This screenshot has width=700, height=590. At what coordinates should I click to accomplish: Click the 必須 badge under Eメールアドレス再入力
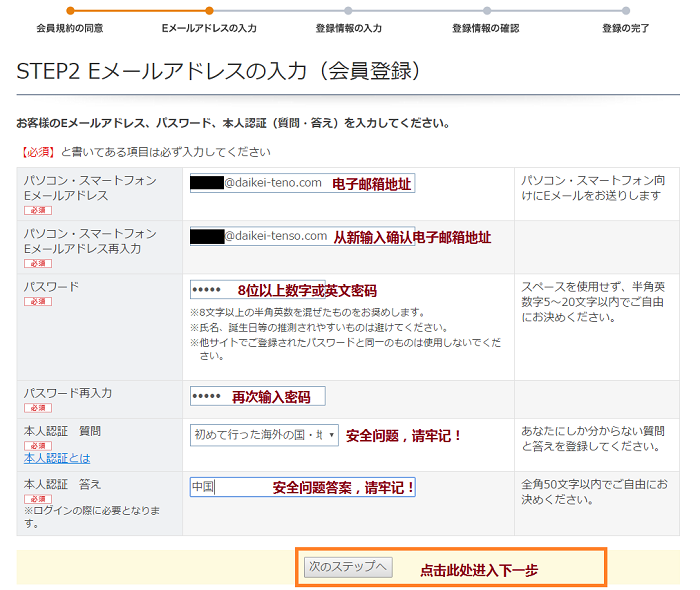click(x=37, y=263)
